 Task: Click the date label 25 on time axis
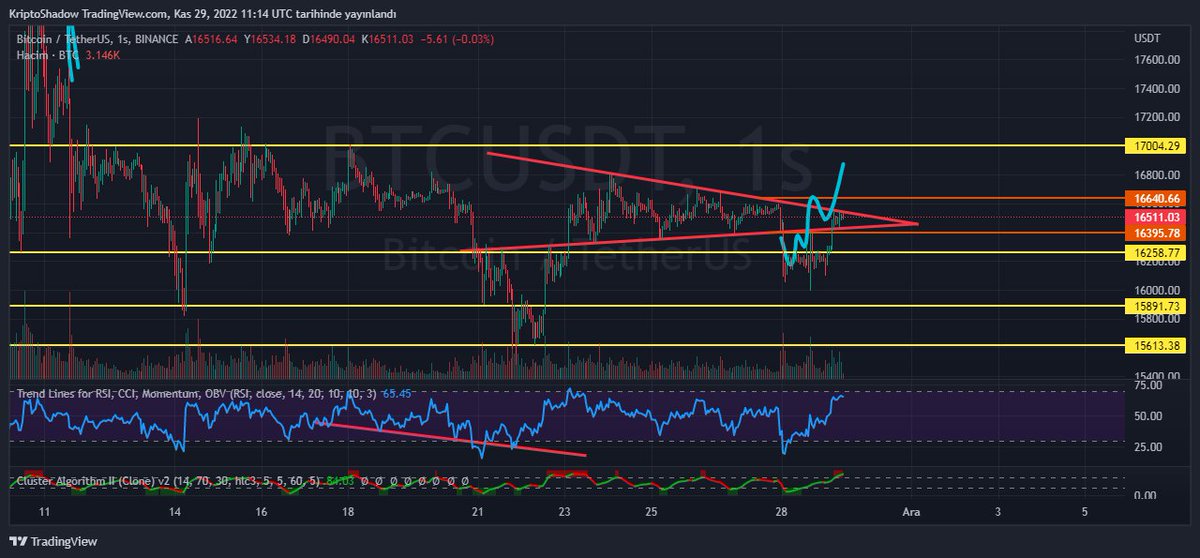pos(652,512)
